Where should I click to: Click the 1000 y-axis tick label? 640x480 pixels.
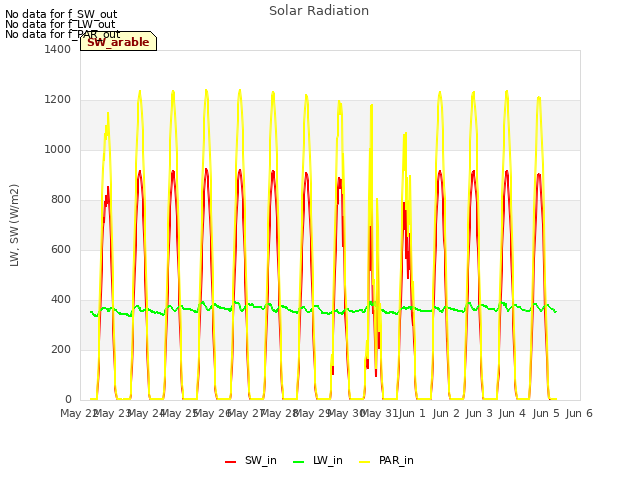tap(58, 149)
